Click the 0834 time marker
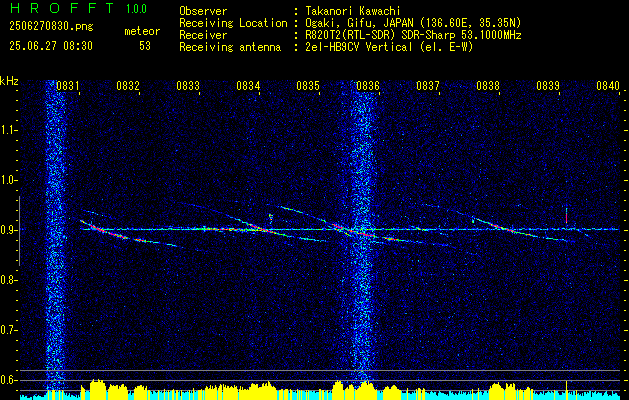 (248, 86)
